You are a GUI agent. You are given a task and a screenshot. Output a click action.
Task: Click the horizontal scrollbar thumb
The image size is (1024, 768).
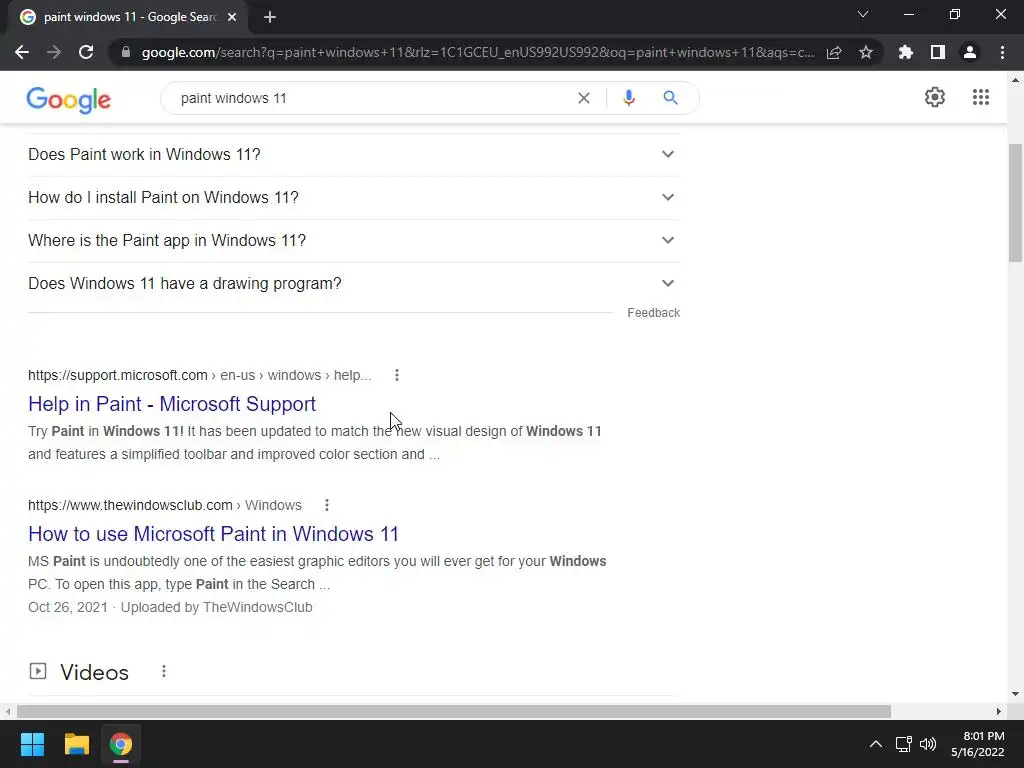point(454,711)
